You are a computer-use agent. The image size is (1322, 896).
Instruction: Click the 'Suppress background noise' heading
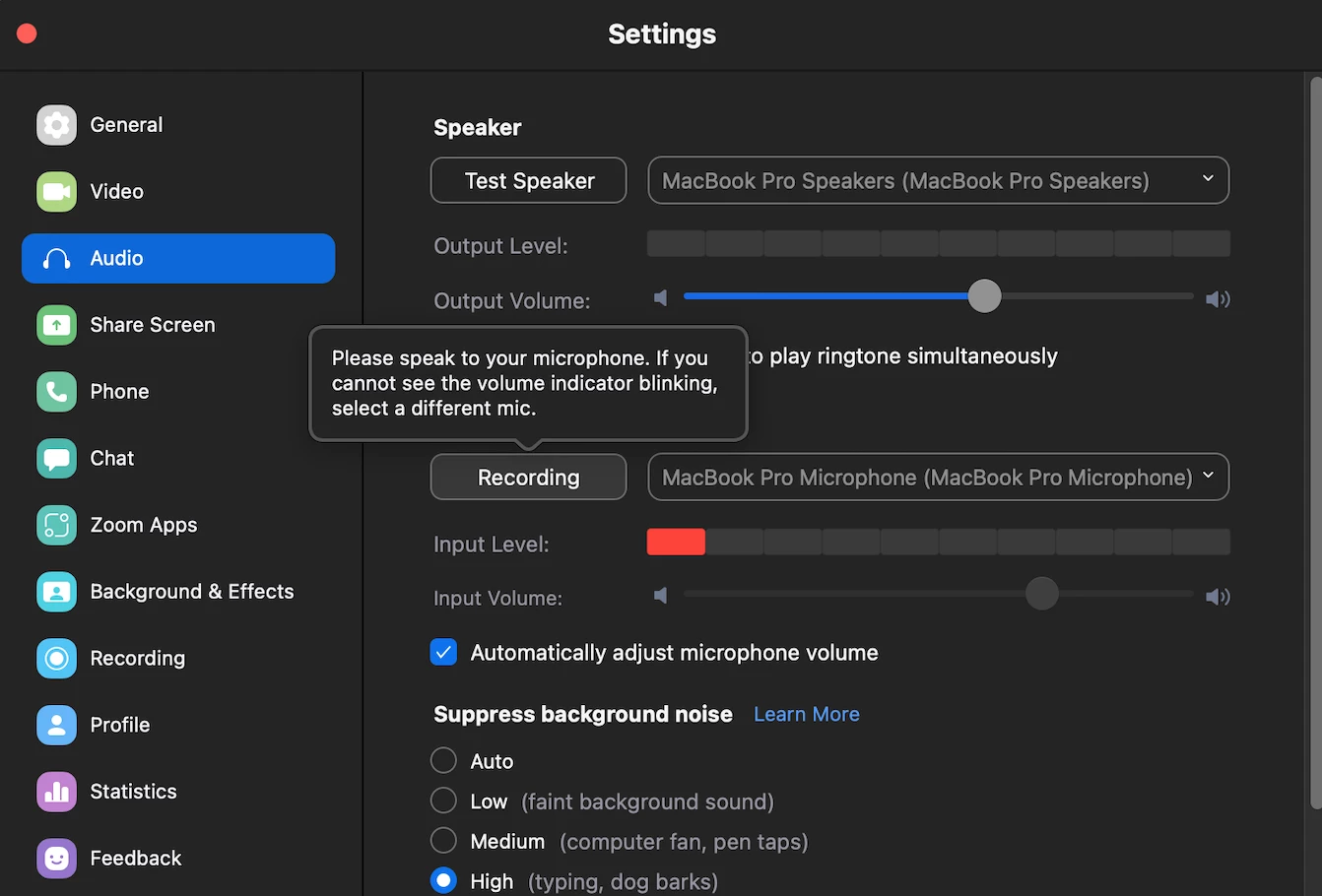coord(583,714)
